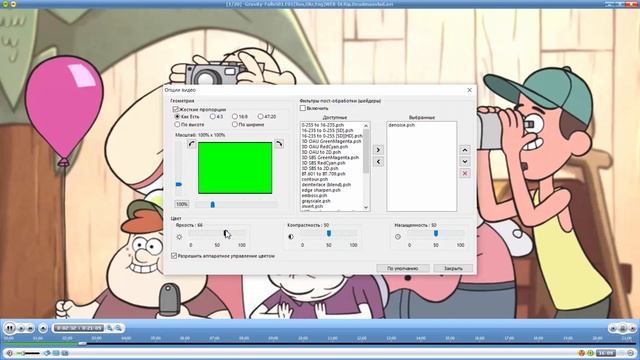Select the 4:3 aspect ratio radio button
640x360 pixels.
click(x=213, y=117)
